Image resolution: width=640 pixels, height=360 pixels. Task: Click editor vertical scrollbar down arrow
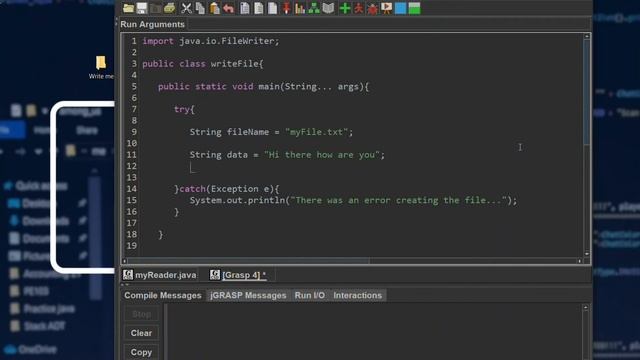pos(587,254)
